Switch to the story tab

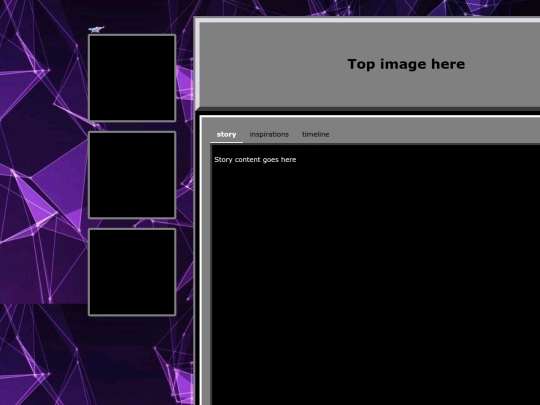[226, 134]
